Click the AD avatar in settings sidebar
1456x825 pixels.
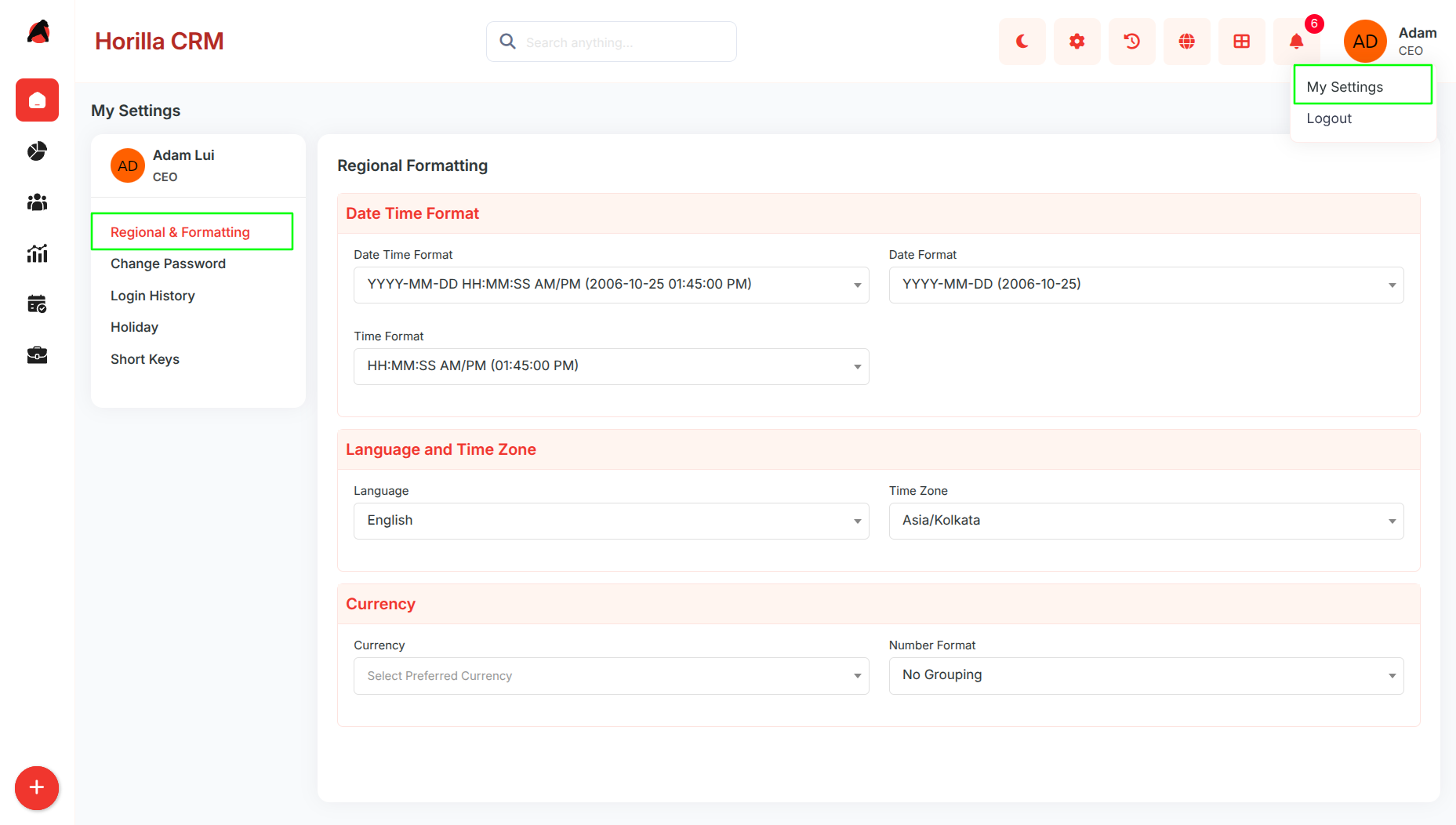coord(128,165)
